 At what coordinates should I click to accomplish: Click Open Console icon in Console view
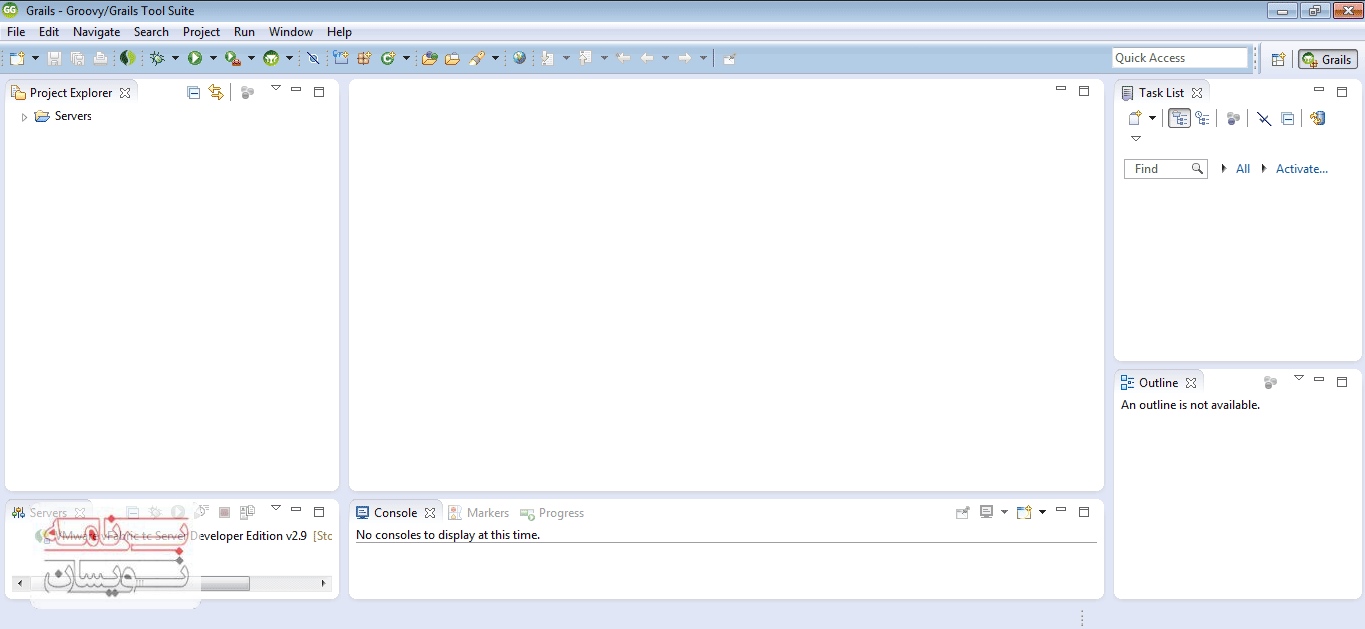1023,513
